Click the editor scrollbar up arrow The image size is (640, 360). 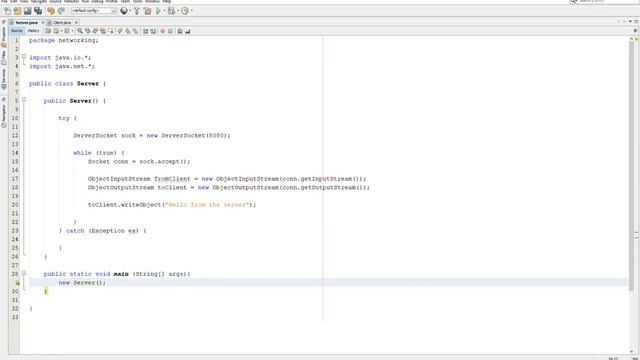coord(631,39)
